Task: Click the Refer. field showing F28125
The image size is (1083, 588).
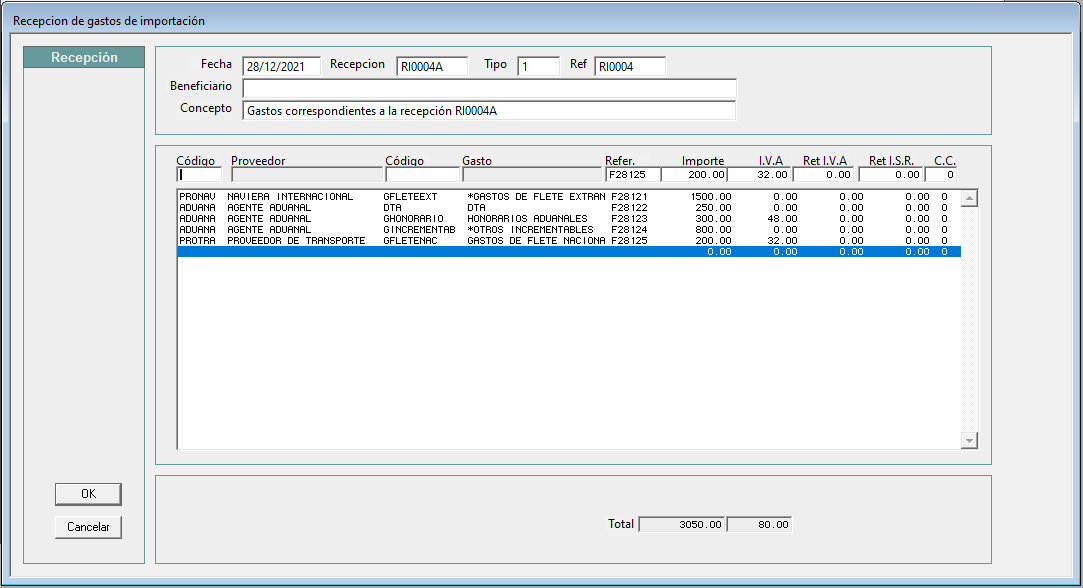Action: point(633,175)
